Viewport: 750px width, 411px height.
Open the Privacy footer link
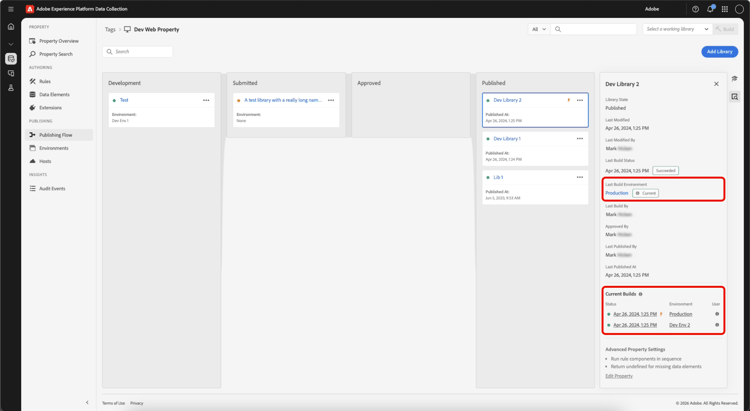137,403
